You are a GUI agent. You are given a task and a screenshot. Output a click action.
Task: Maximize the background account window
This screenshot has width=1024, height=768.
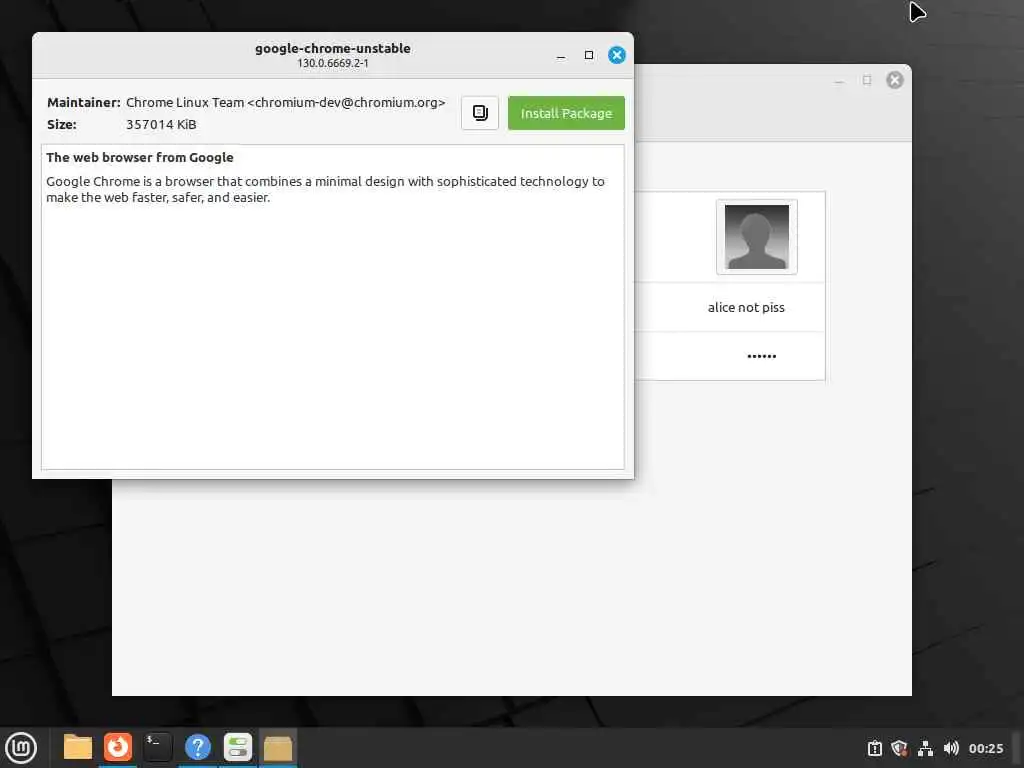867,80
